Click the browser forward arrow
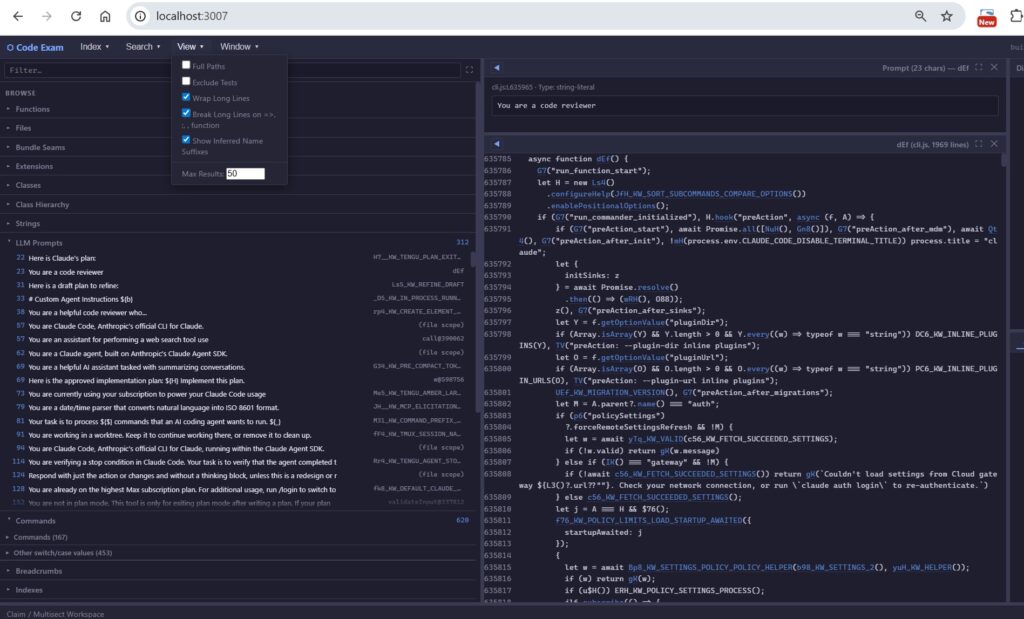This screenshot has height=619, width=1024. pyautogui.click(x=46, y=16)
